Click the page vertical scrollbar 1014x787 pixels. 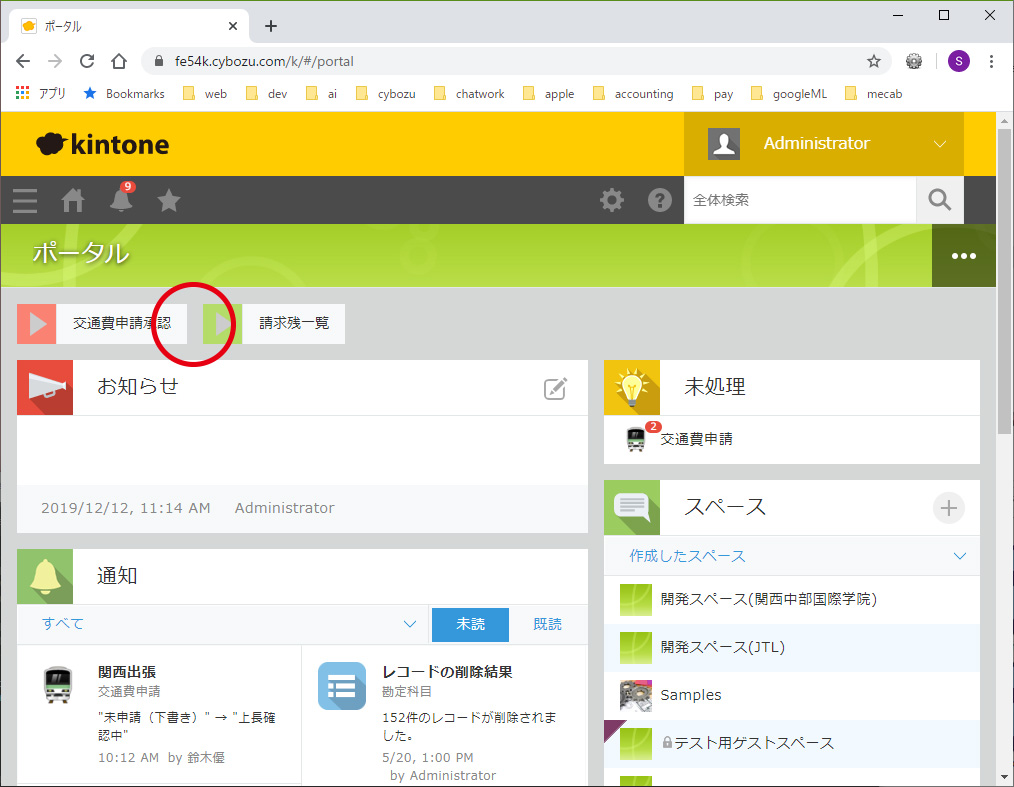pos(1004,281)
